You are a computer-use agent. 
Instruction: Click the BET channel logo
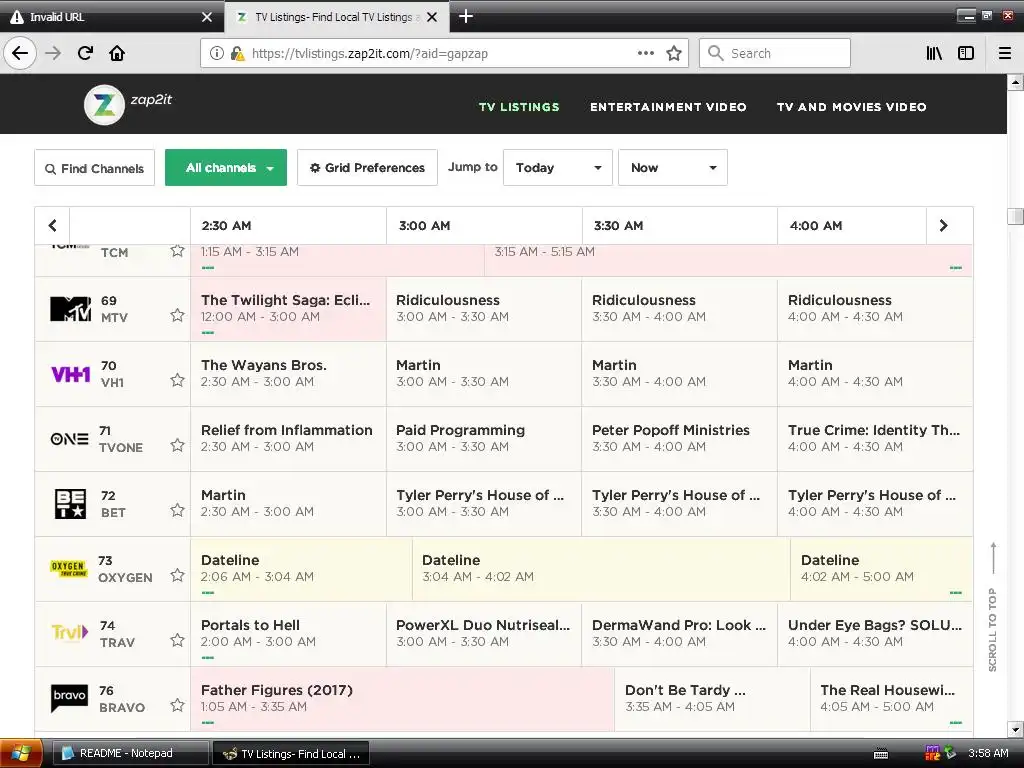71,504
